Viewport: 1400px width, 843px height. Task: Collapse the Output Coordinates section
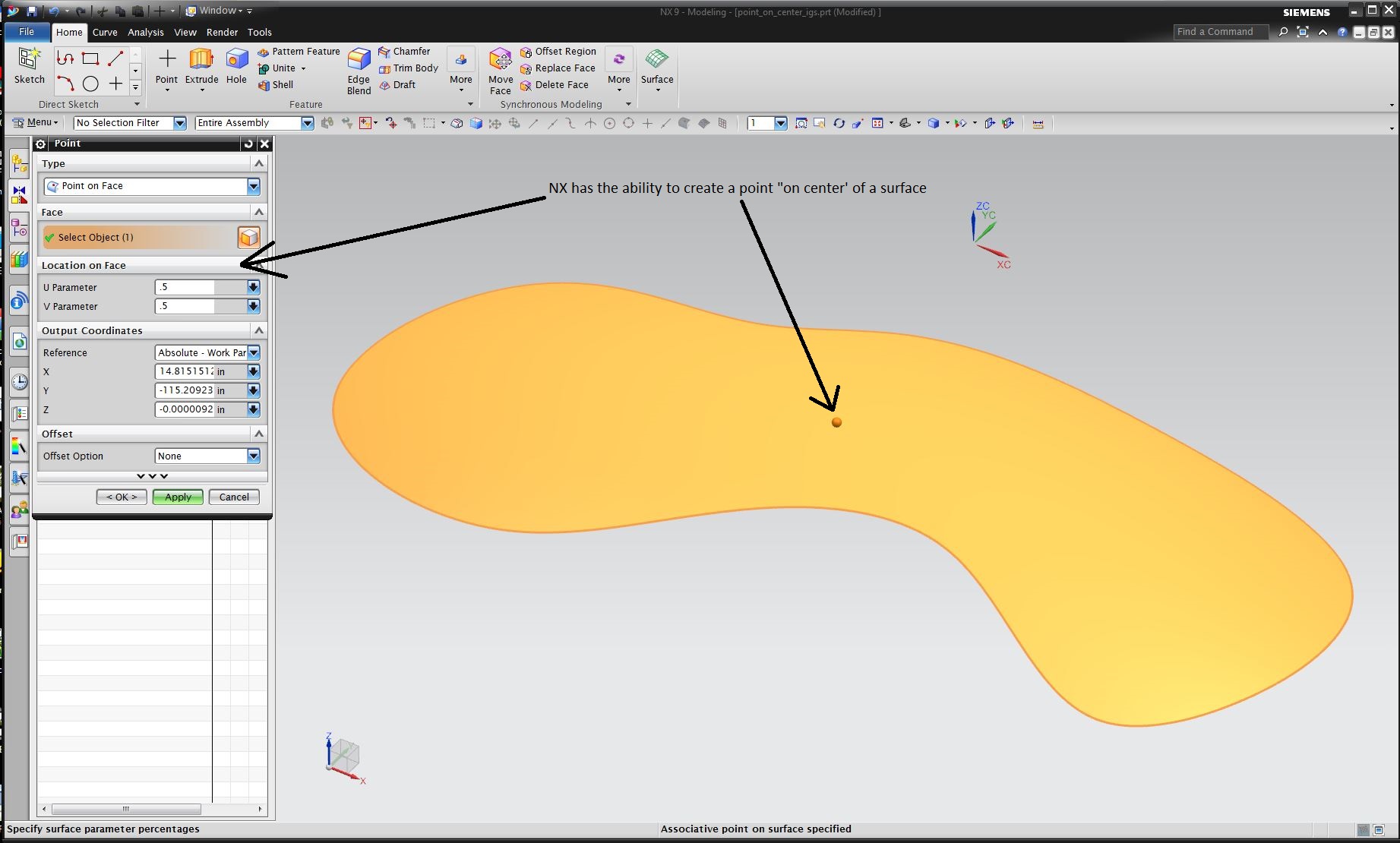tap(259, 330)
